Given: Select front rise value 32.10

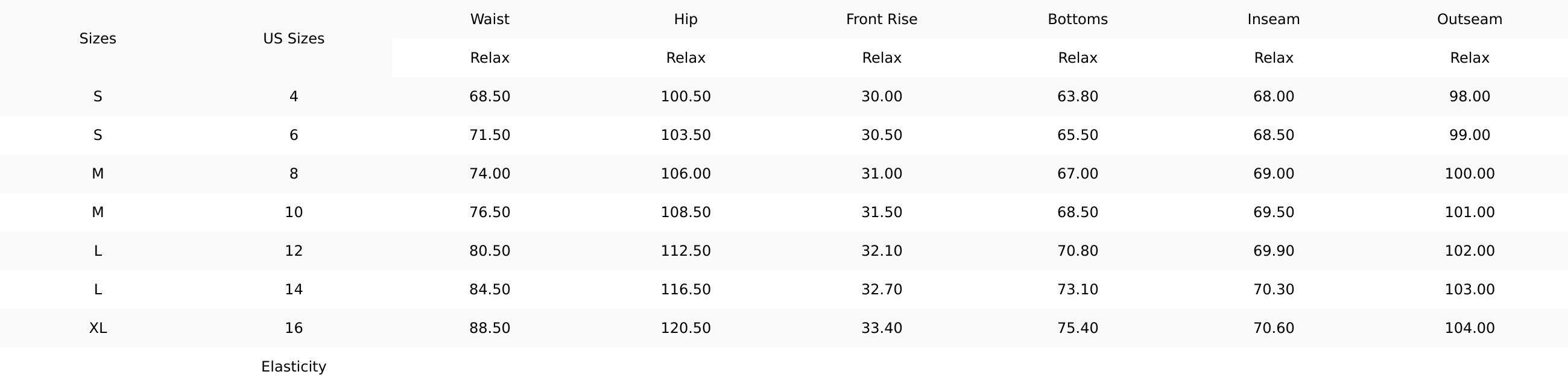Looking at the screenshot, I should [881, 251].
